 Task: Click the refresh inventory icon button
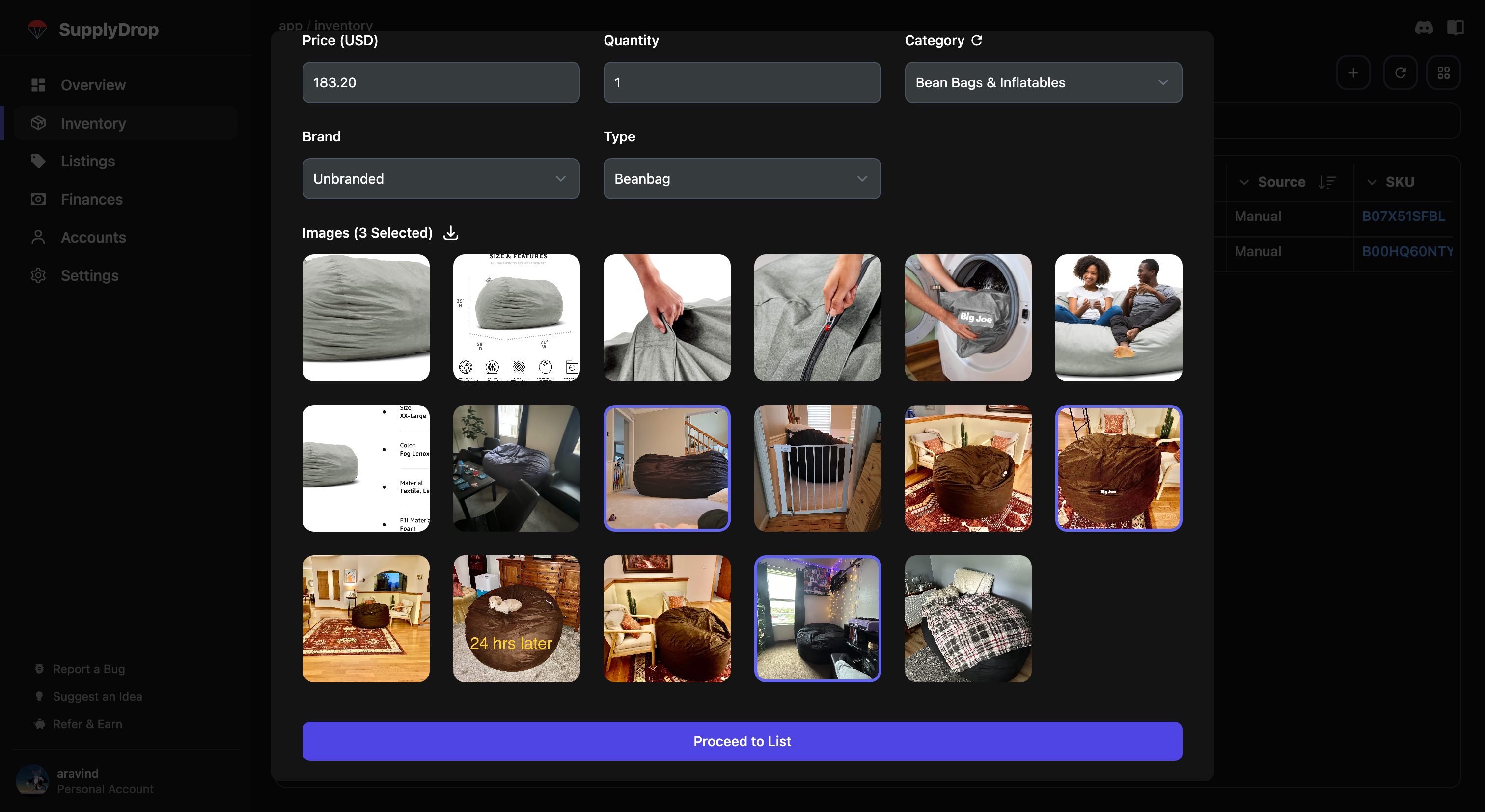(1400, 73)
